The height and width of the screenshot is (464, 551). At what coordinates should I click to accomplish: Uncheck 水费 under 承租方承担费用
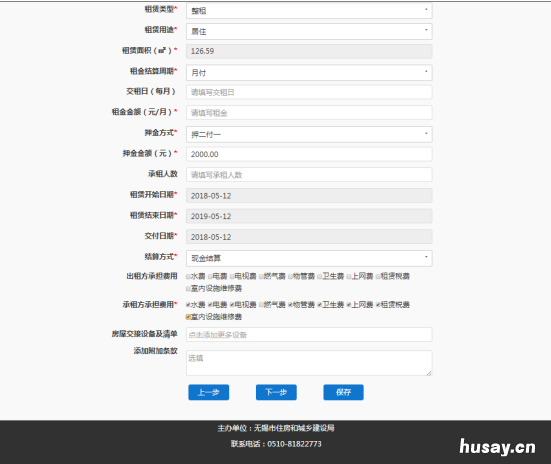pos(188,305)
